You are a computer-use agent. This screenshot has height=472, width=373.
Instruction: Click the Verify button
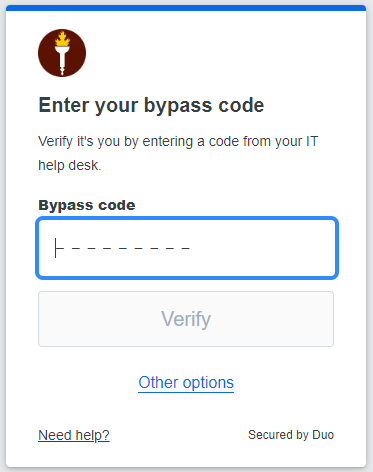[186, 319]
